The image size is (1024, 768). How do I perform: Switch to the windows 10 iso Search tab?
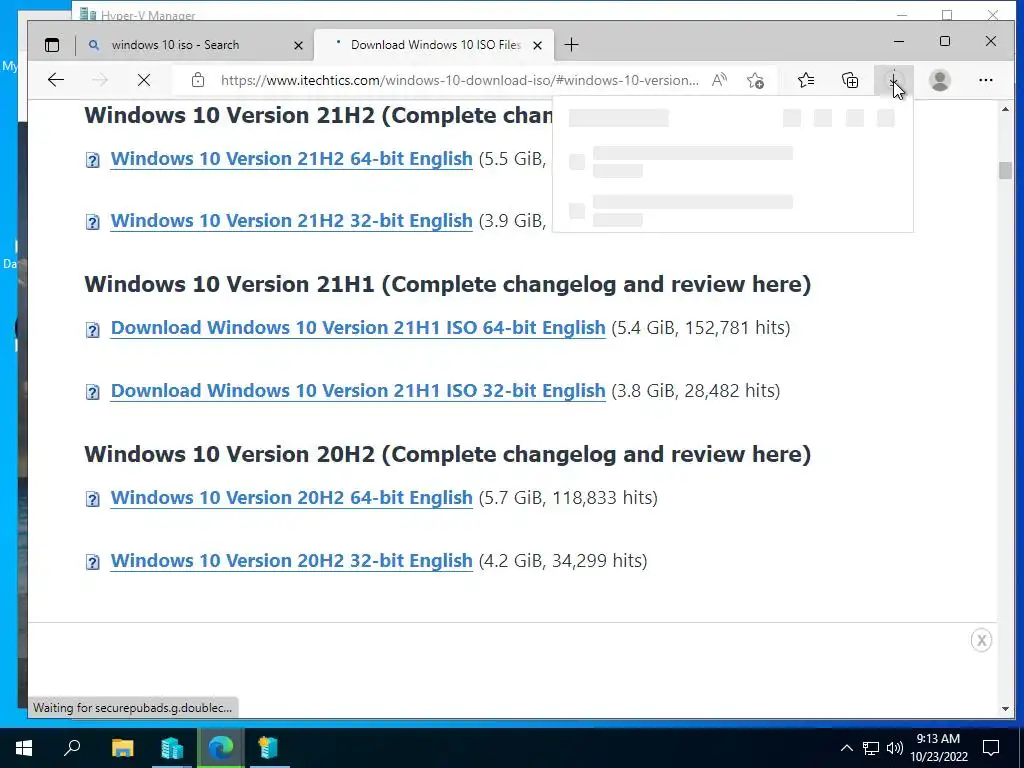(x=195, y=45)
